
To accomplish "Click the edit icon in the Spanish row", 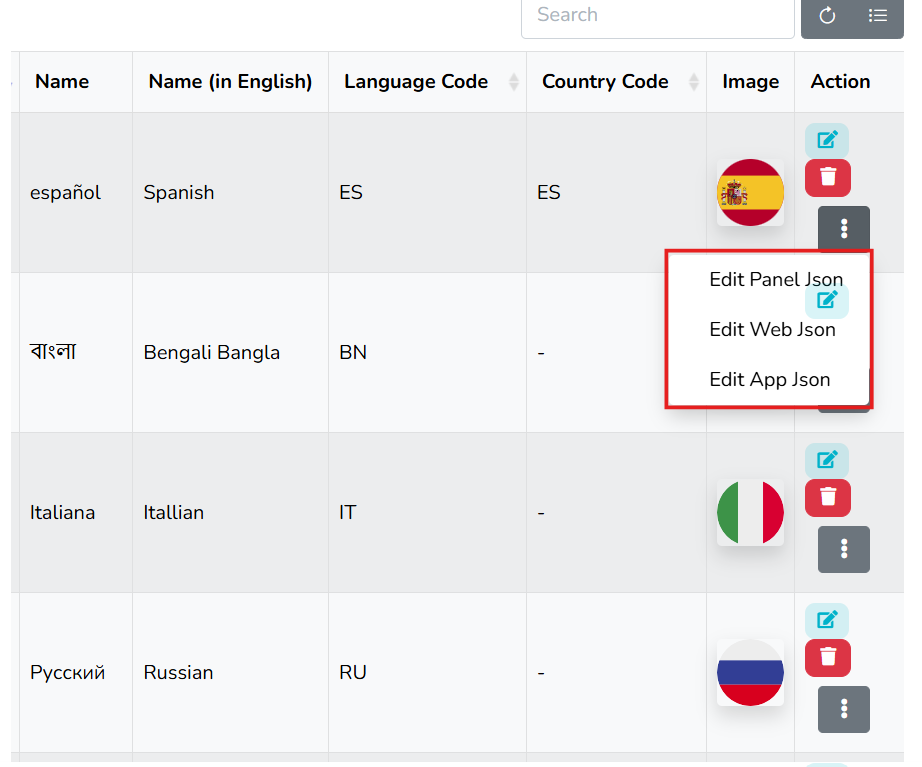I will pos(827,140).
